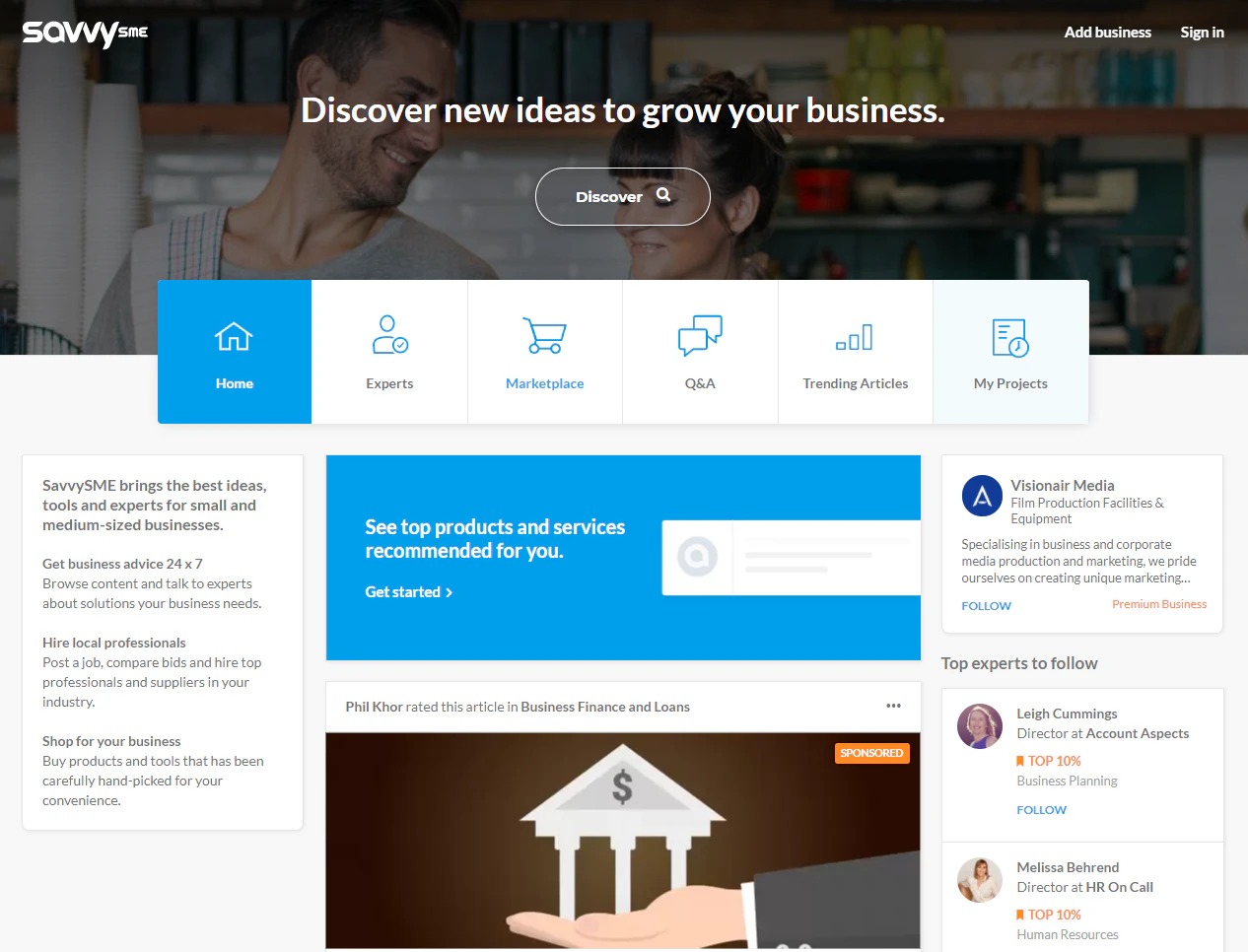Select the My Projects document icon
This screenshot has height=952, width=1248.
click(x=1010, y=337)
